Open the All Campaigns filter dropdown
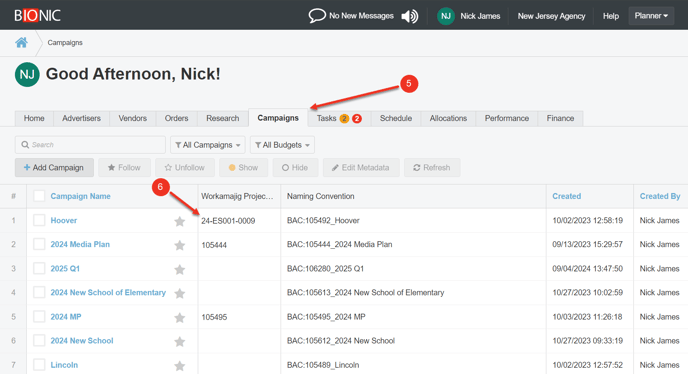This screenshot has width=688, height=374. (x=208, y=145)
